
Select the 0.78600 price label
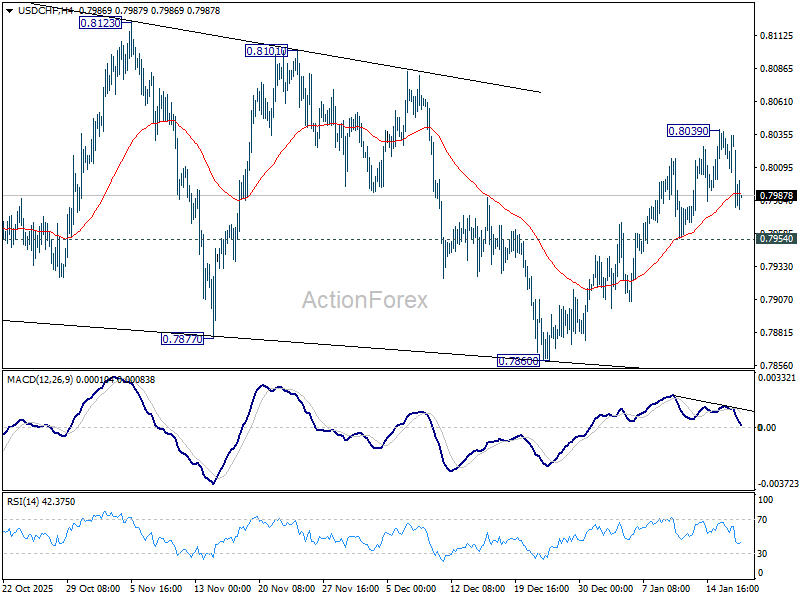(x=518, y=361)
